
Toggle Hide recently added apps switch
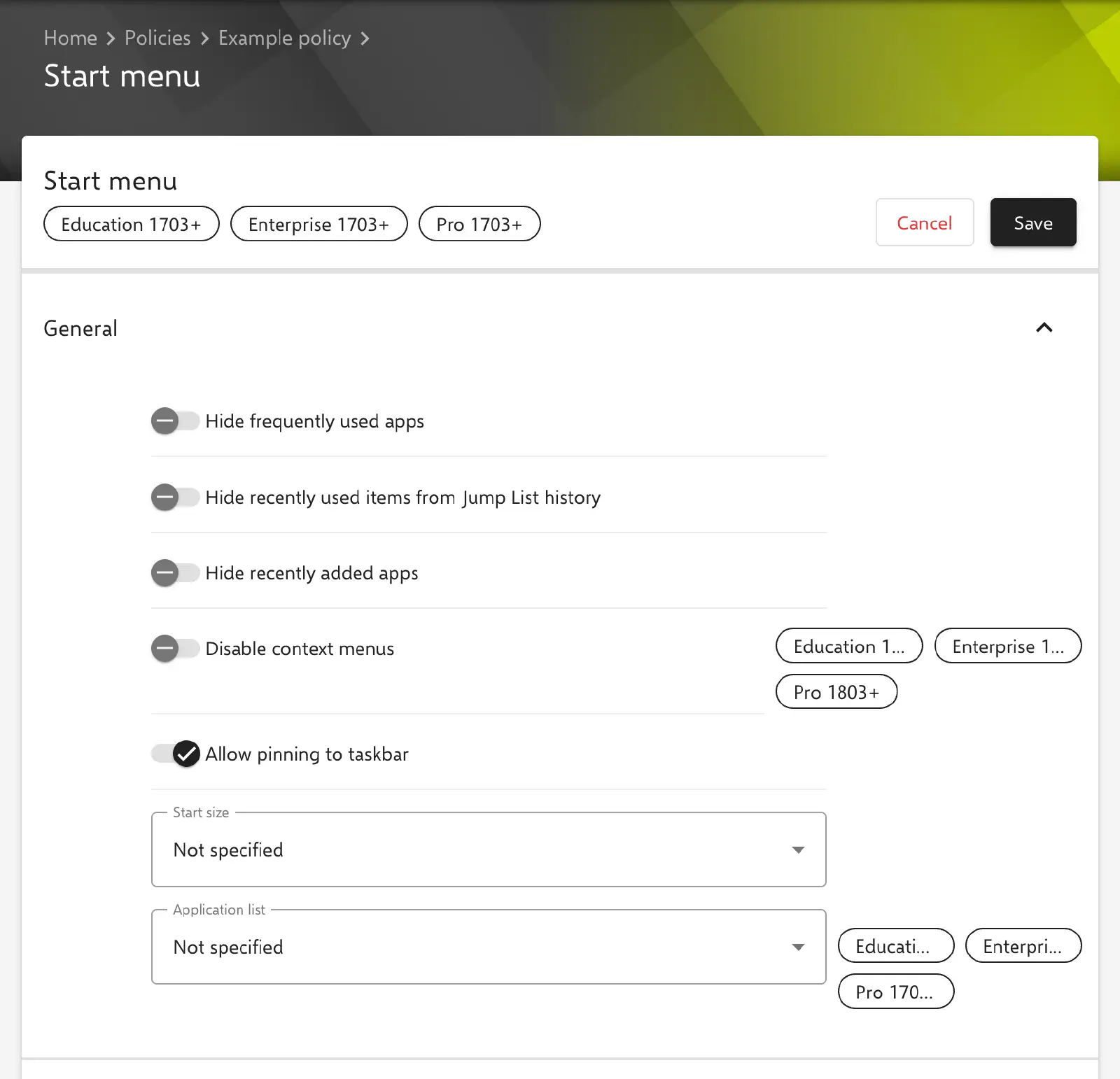pos(176,573)
